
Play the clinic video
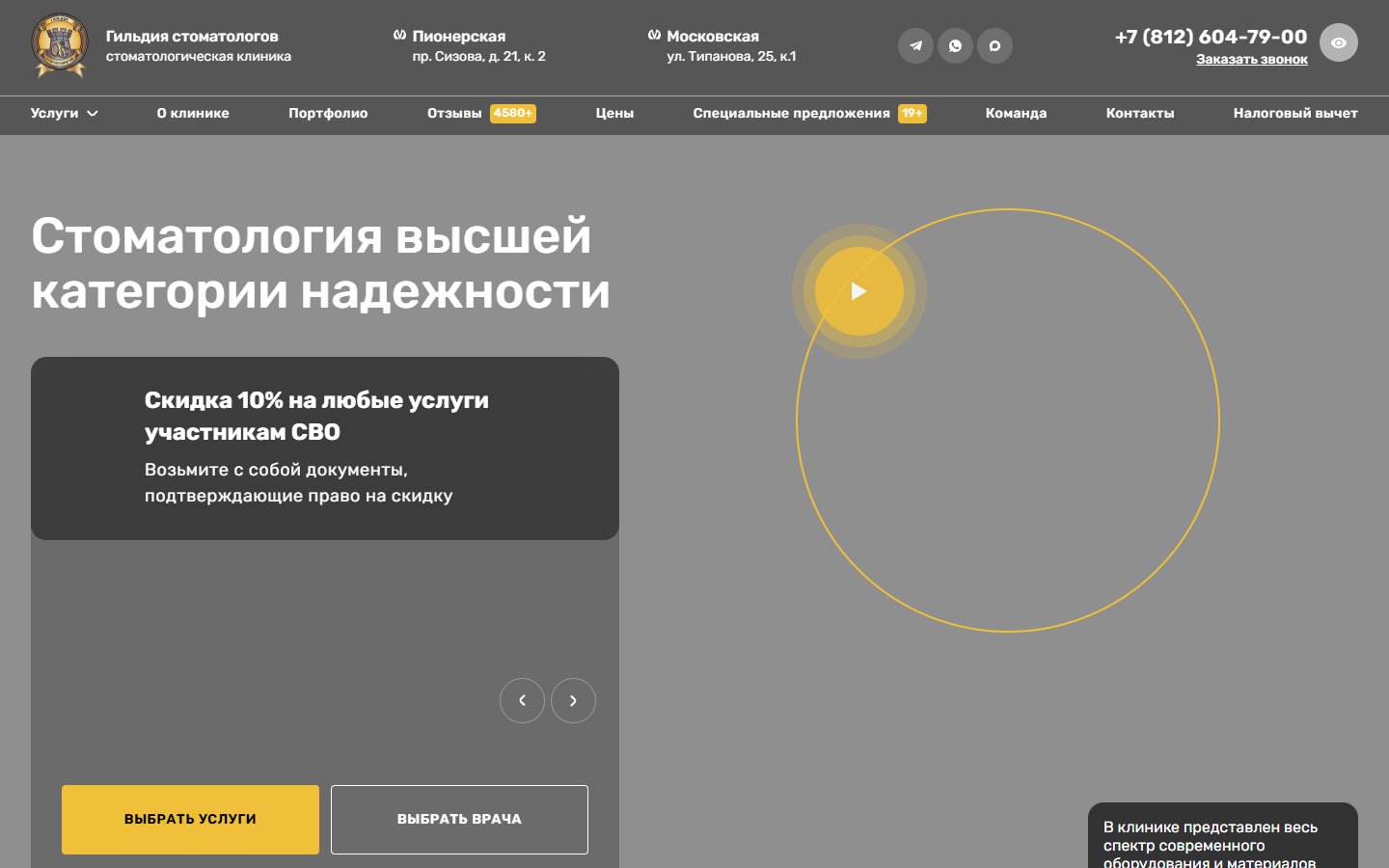tap(859, 291)
